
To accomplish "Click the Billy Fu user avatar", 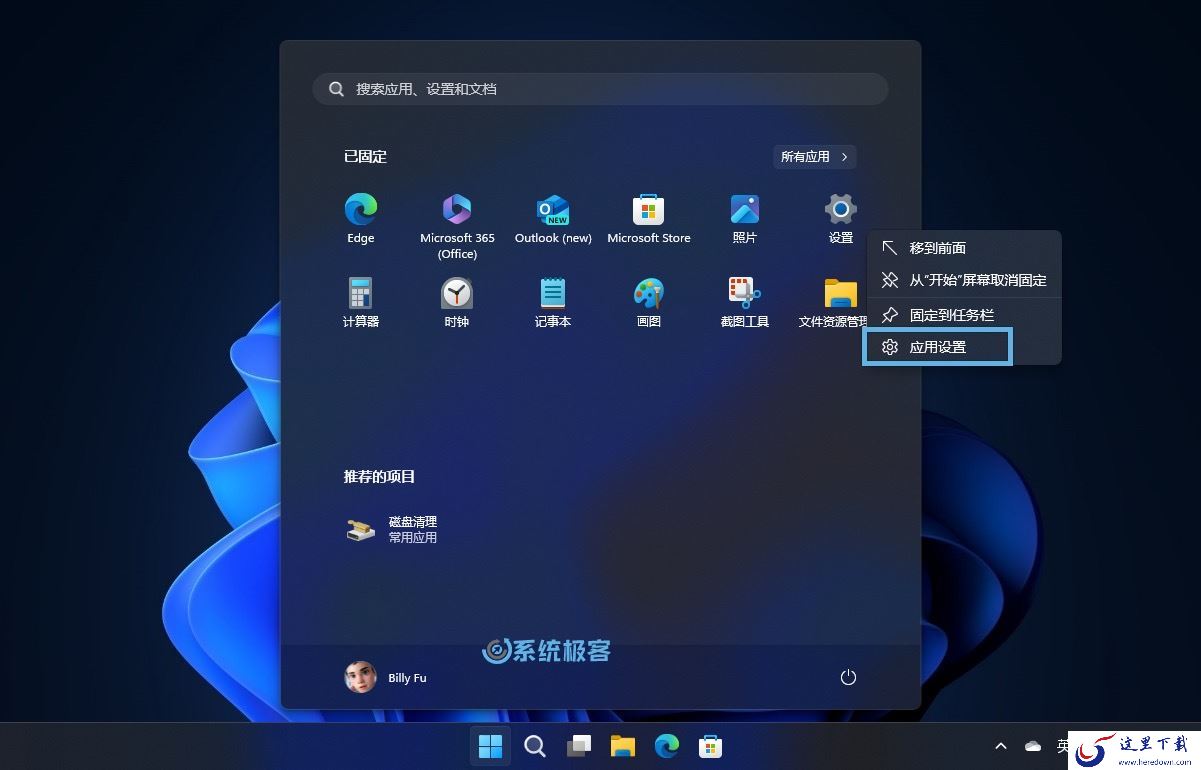I will (360, 677).
